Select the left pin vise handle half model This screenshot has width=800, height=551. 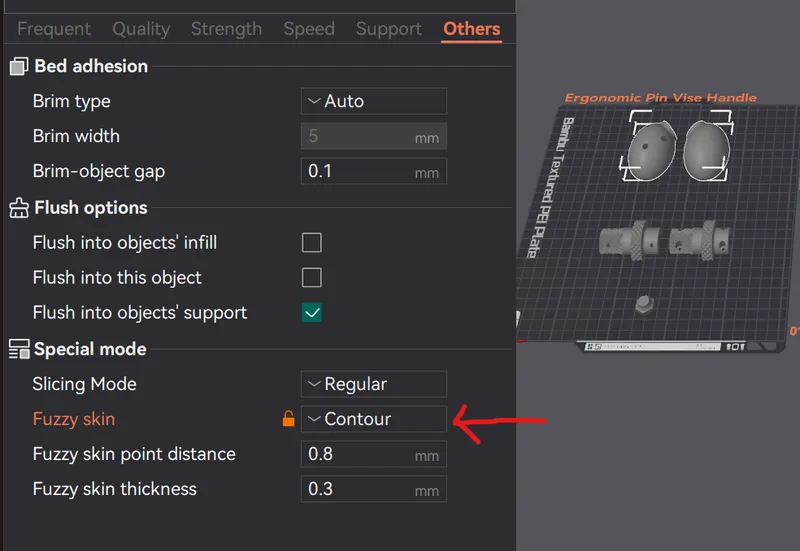650,150
